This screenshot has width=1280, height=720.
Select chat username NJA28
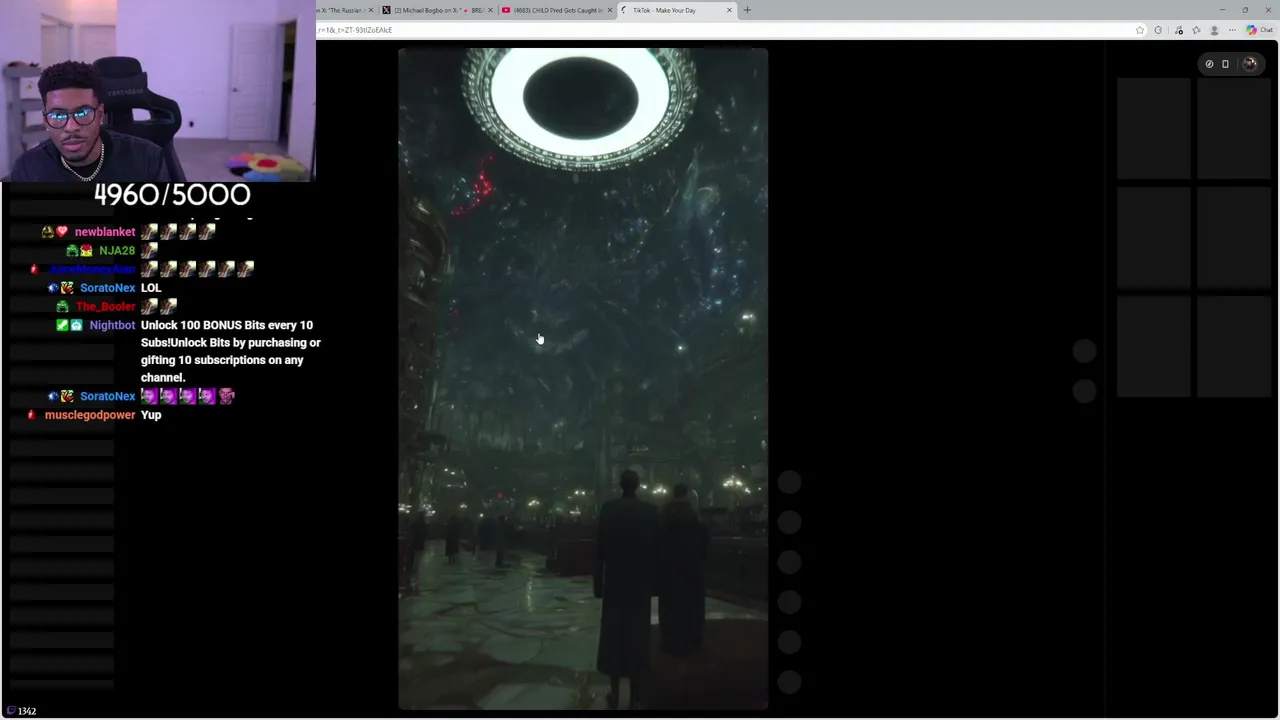pos(117,251)
